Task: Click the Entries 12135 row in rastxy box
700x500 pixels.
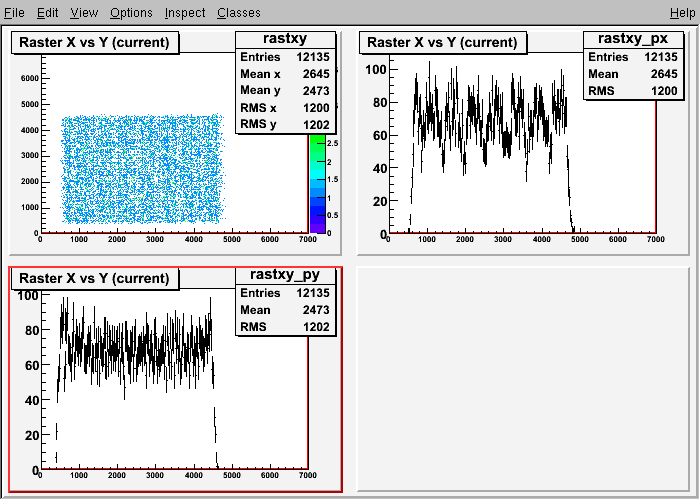Action: click(x=285, y=57)
